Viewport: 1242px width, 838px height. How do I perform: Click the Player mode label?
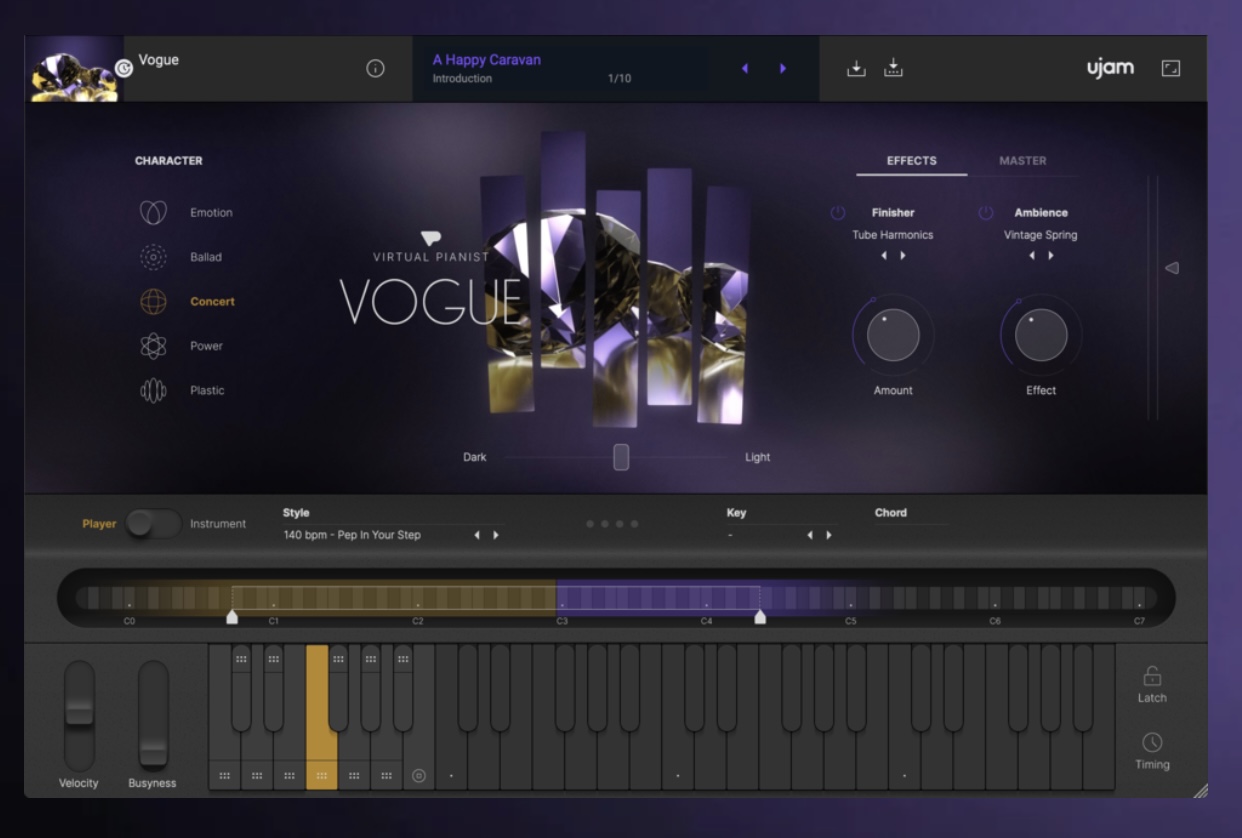click(99, 524)
